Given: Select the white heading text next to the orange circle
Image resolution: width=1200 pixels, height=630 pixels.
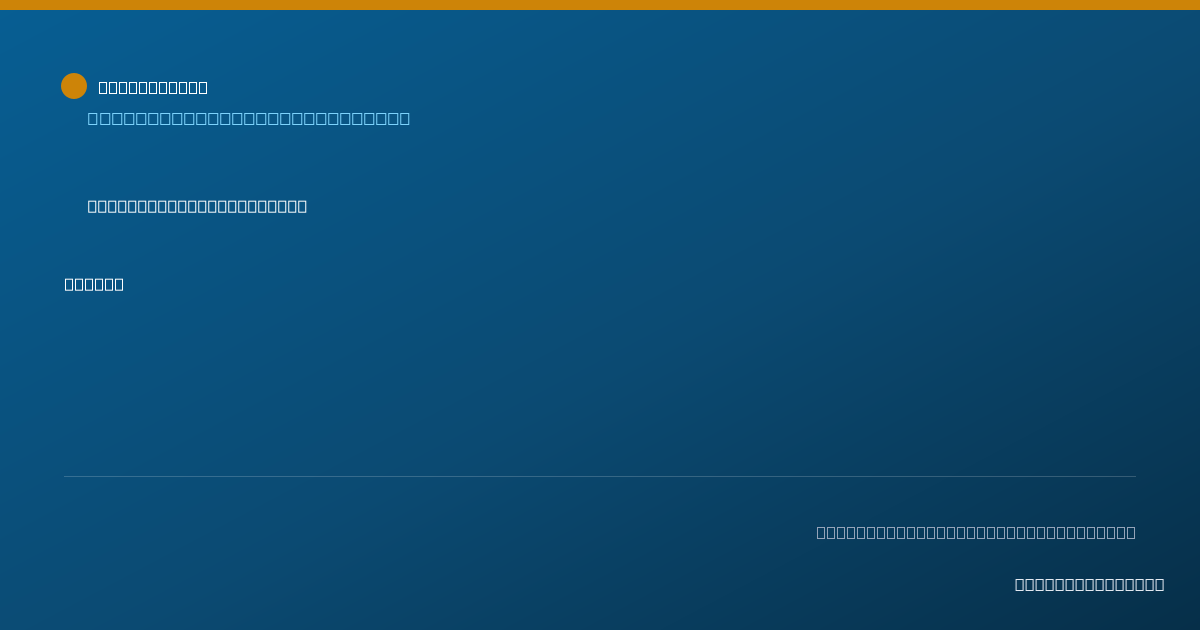Looking at the screenshot, I should tap(153, 87).
